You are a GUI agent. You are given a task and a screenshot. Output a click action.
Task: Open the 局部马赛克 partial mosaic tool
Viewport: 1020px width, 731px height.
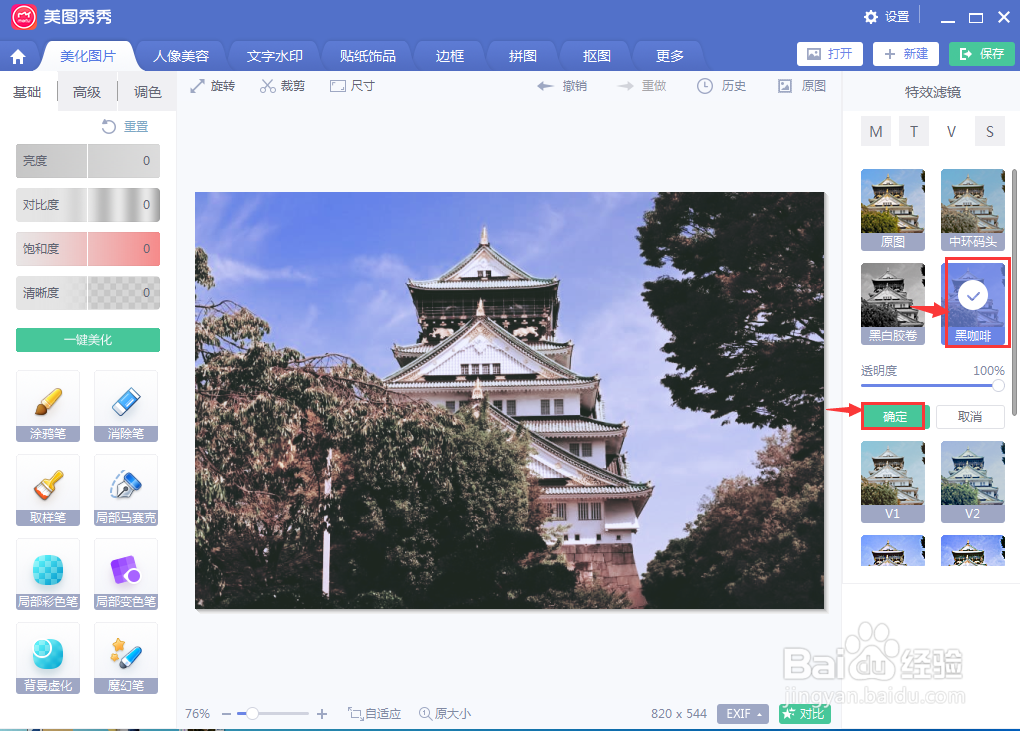click(125, 490)
